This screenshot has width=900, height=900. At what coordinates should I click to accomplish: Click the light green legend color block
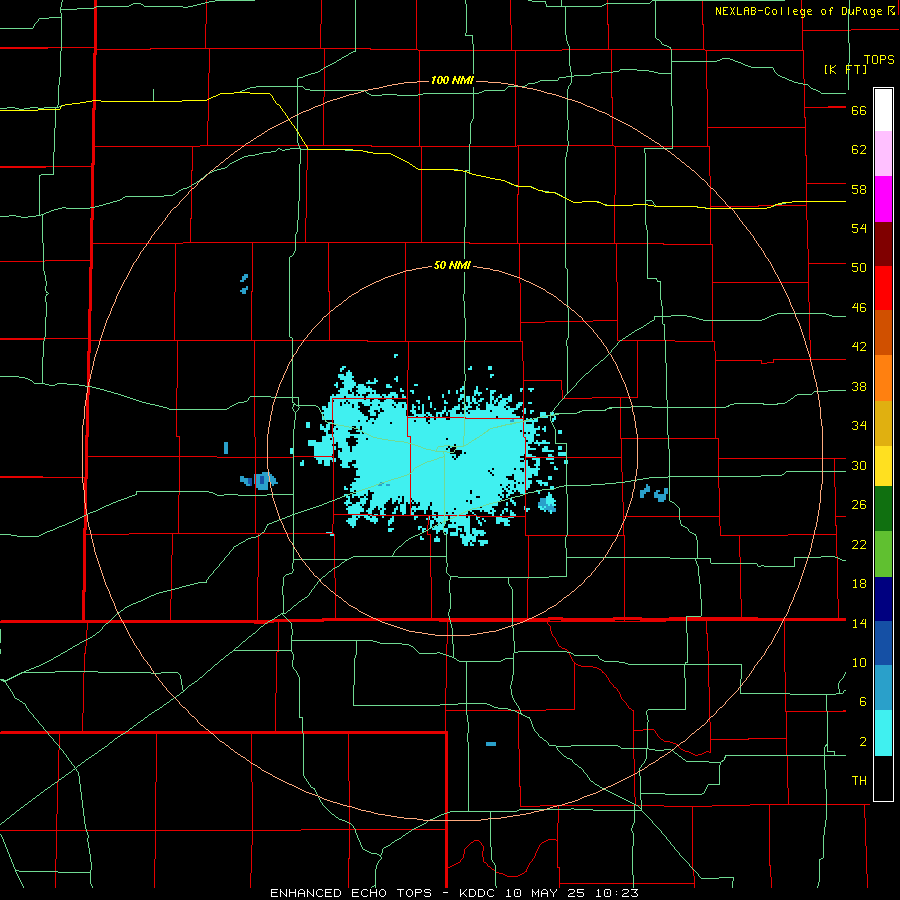(883, 554)
